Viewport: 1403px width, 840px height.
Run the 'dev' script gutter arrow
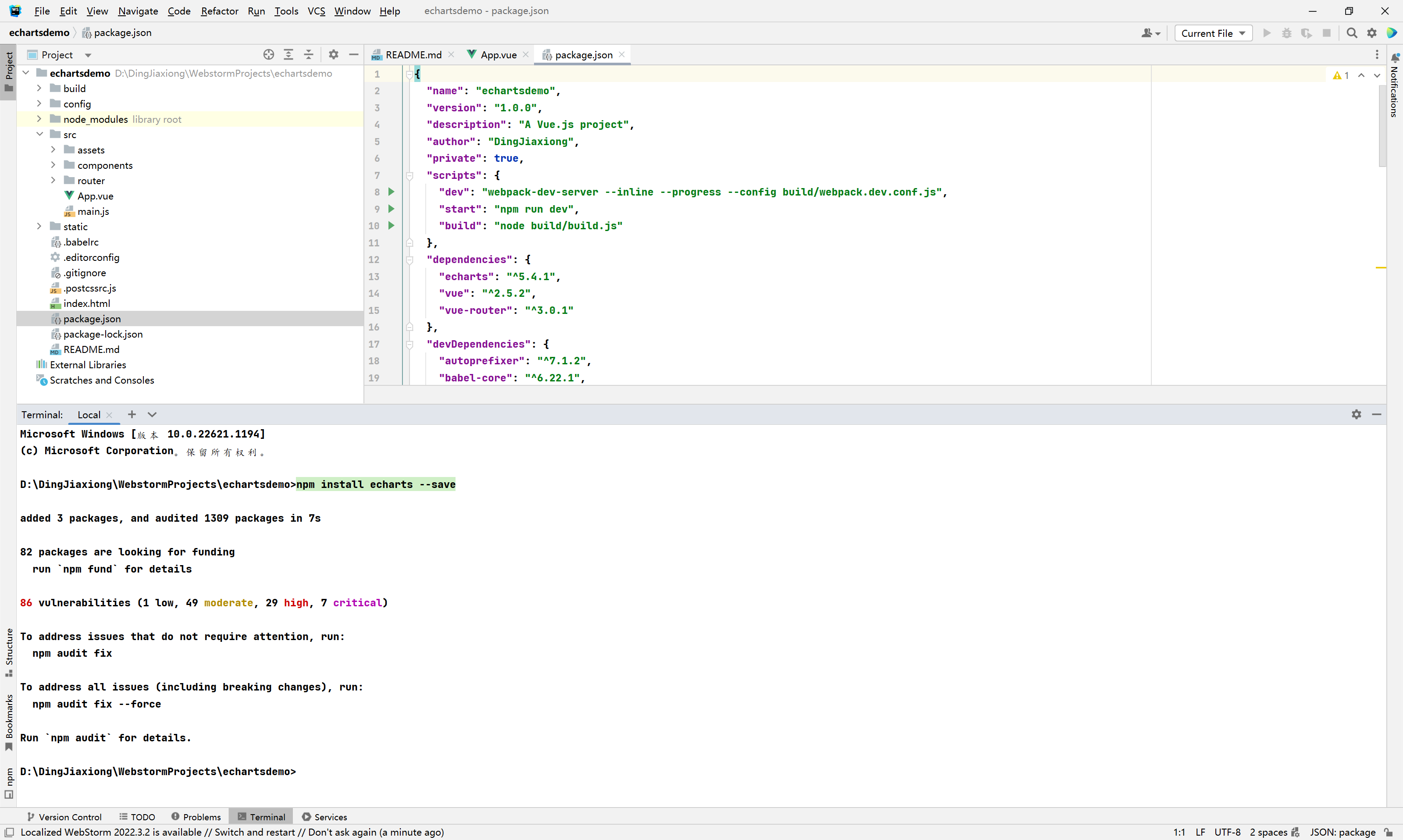pos(391,192)
